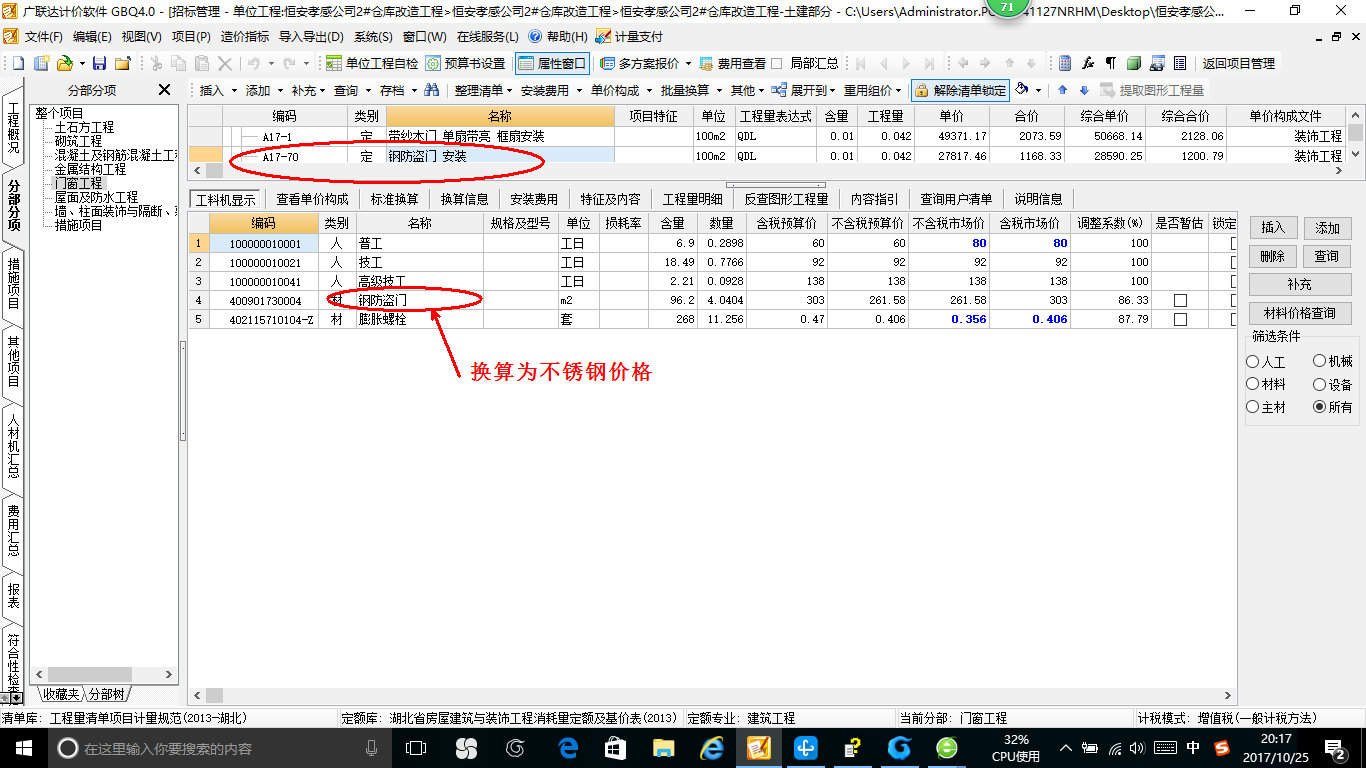Open 费用查看 cost view

pyautogui.click(x=732, y=63)
